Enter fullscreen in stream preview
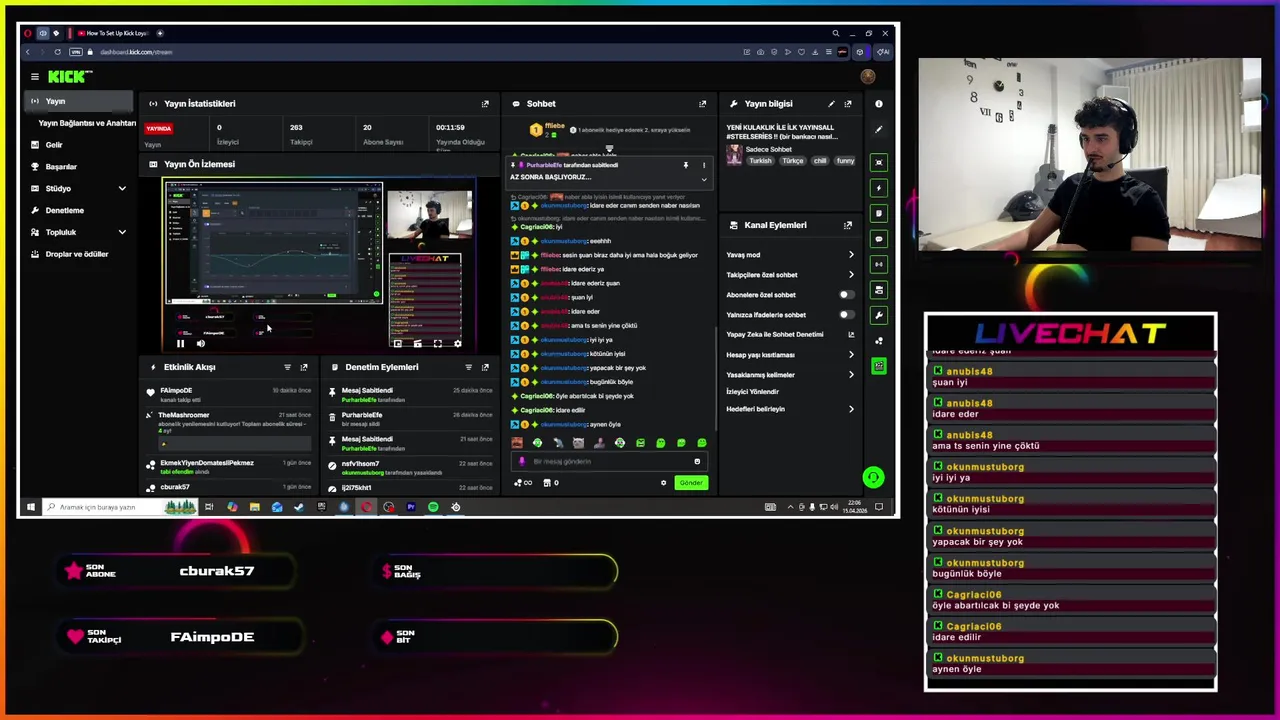The height and width of the screenshot is (720, 1280). [x=437, y=344]
